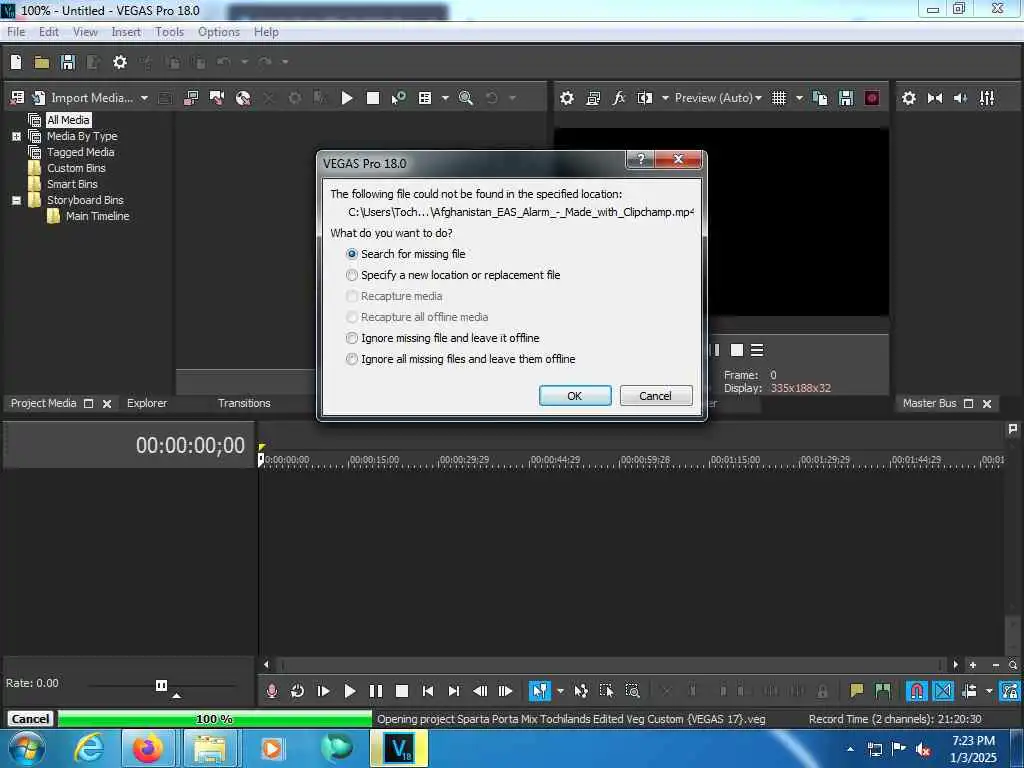This screenshot has width=1024, height=768.
Task: Save snapshot to file in preview toolbar
Action: tap(846, 98)
